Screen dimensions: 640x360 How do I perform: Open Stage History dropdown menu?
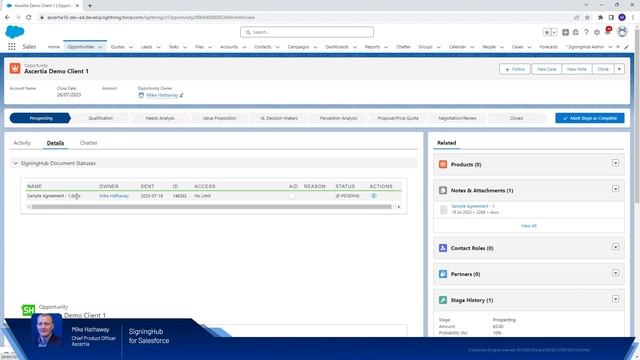point(615,299)
